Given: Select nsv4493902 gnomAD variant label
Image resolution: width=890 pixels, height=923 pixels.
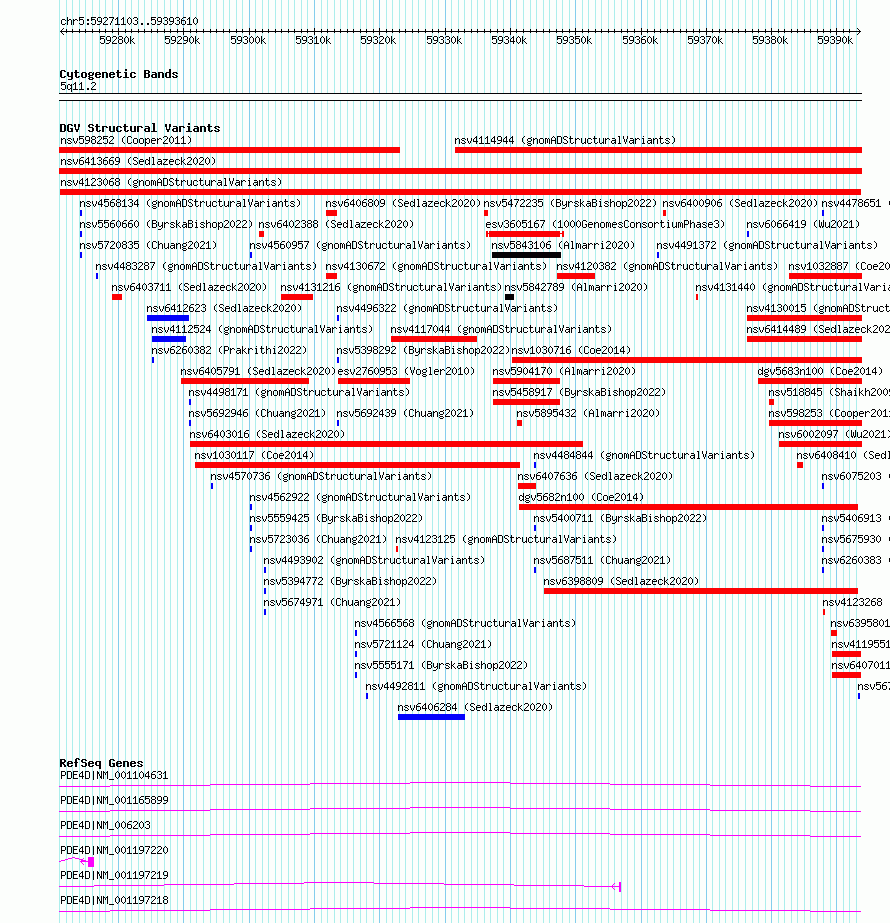Looking at the screenshot, I should (374, 560).
